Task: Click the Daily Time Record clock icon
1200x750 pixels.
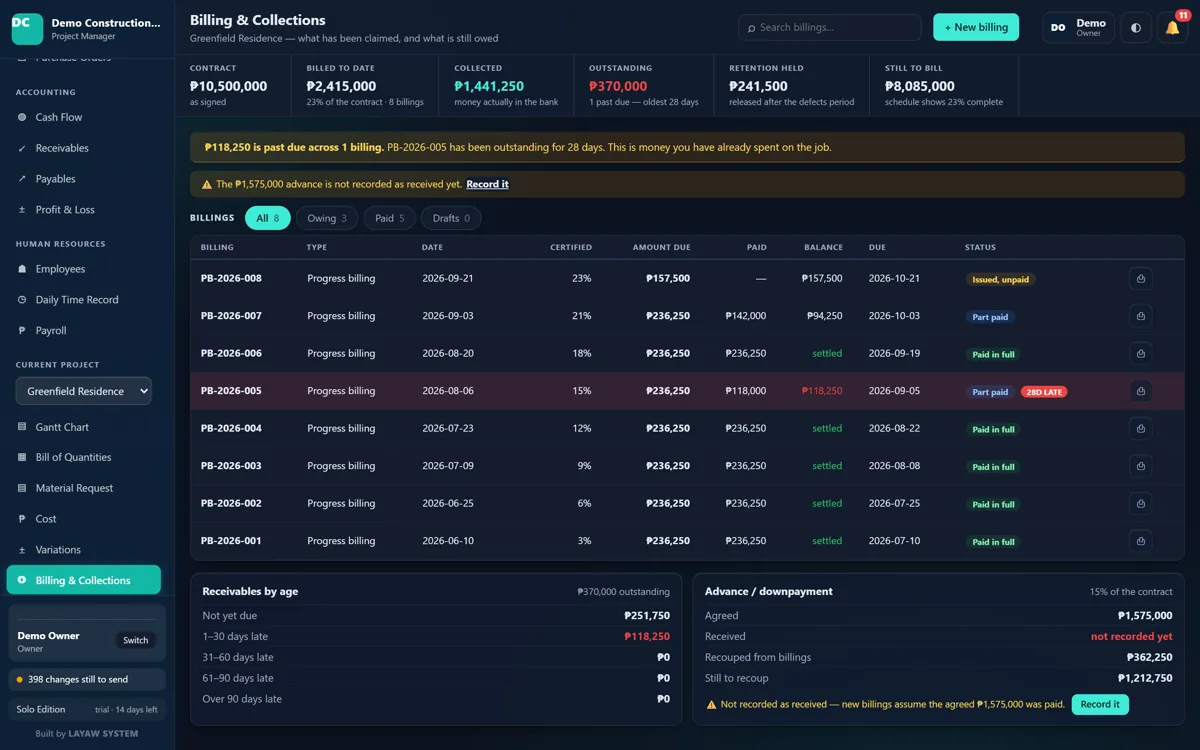Action: (x=22, y=300)
